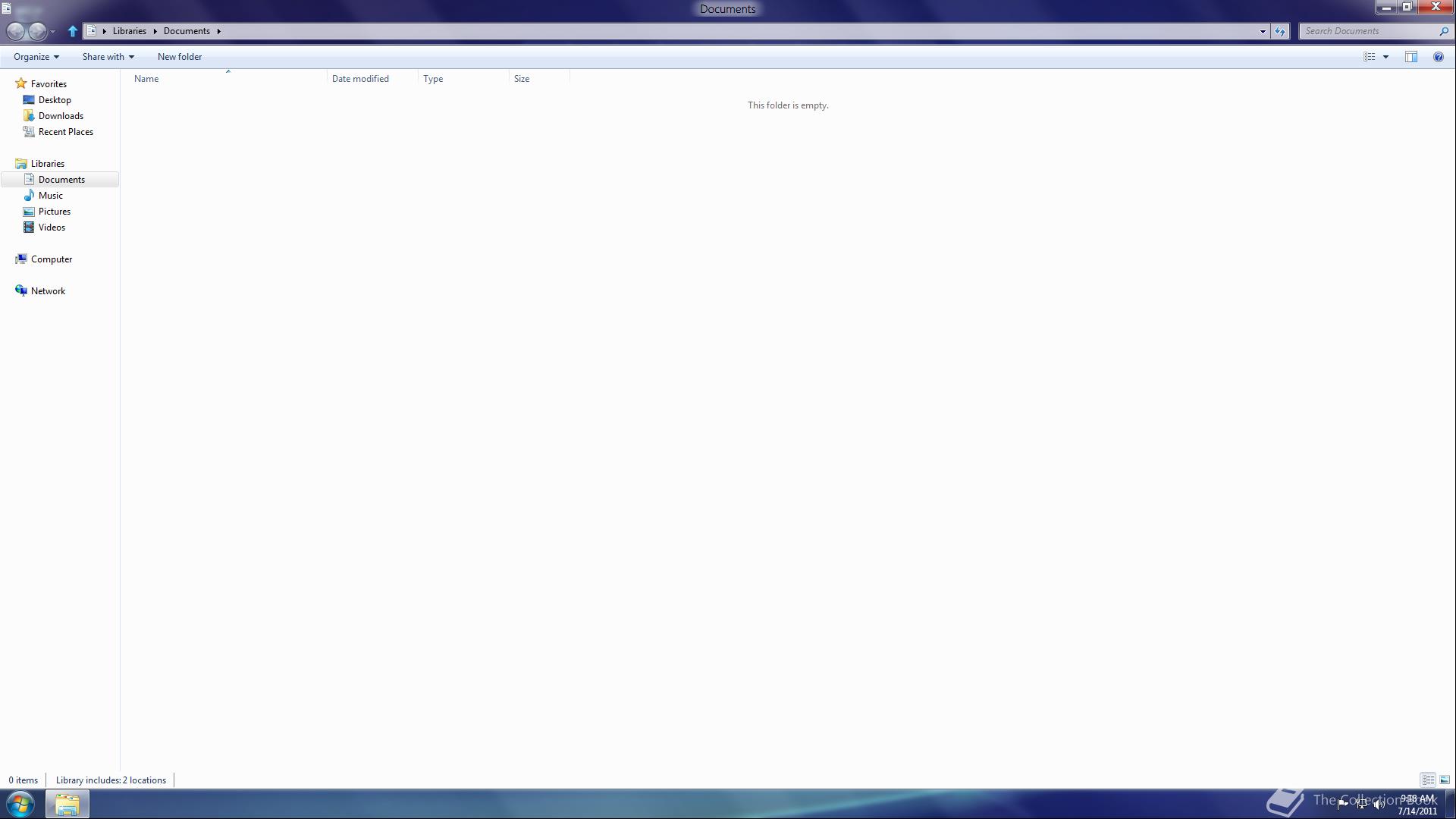Viewport: 1456px width, 819px height.
Task: Toggle the preview pane icon
Action: [x=1411, y=57]
